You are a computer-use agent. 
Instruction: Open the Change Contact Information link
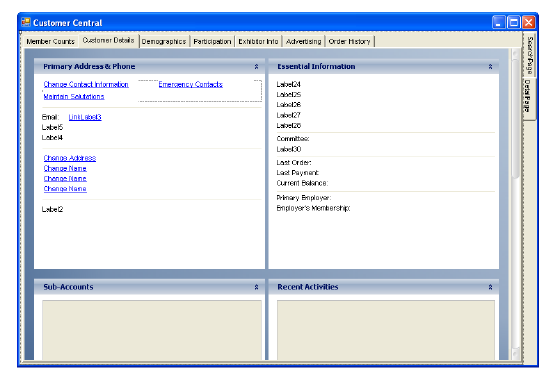tap(86, 84)
